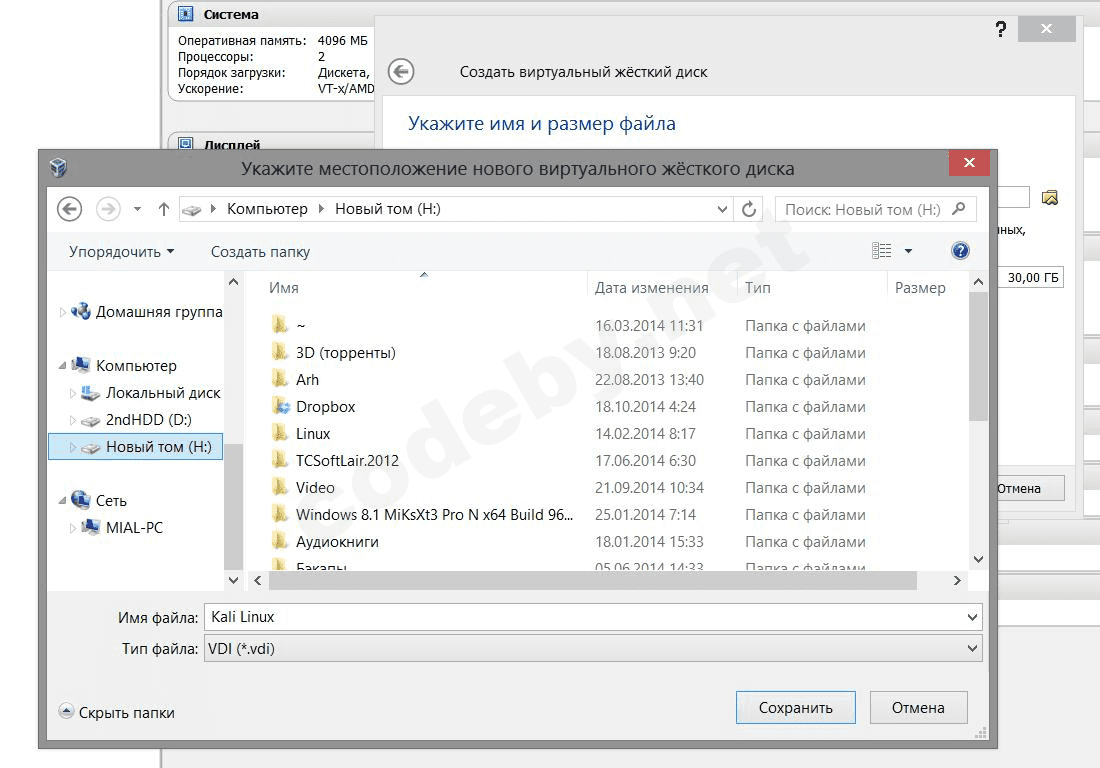Open the Имя файла dropdown arrow
The image size is (1100, 768).
point(972,617)
